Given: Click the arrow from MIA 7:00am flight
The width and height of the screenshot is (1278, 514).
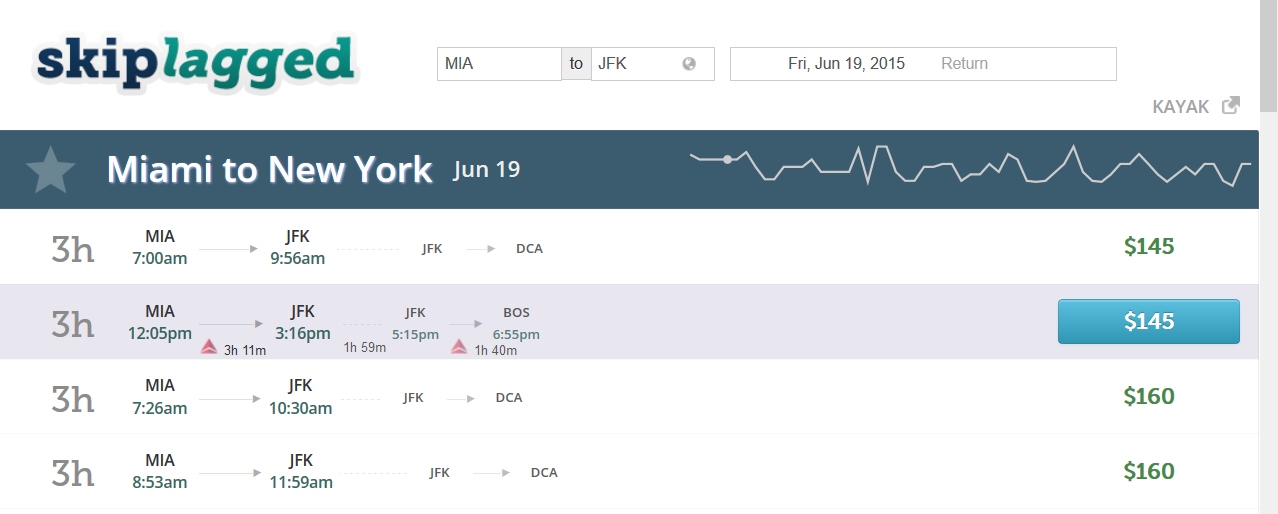Looking at the screenshot, I should 231,248.
